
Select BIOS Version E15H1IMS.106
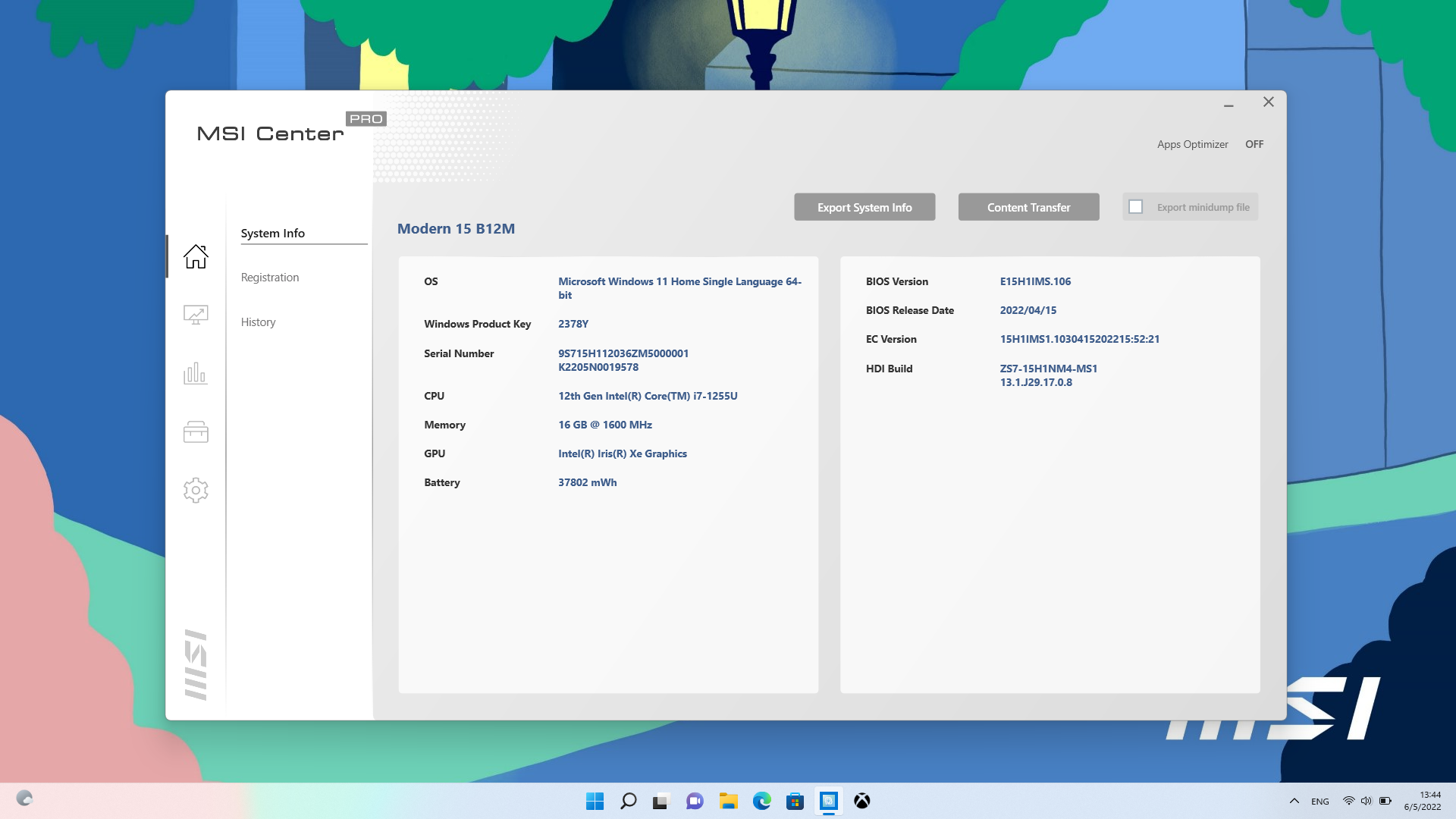pos(1035,281)
